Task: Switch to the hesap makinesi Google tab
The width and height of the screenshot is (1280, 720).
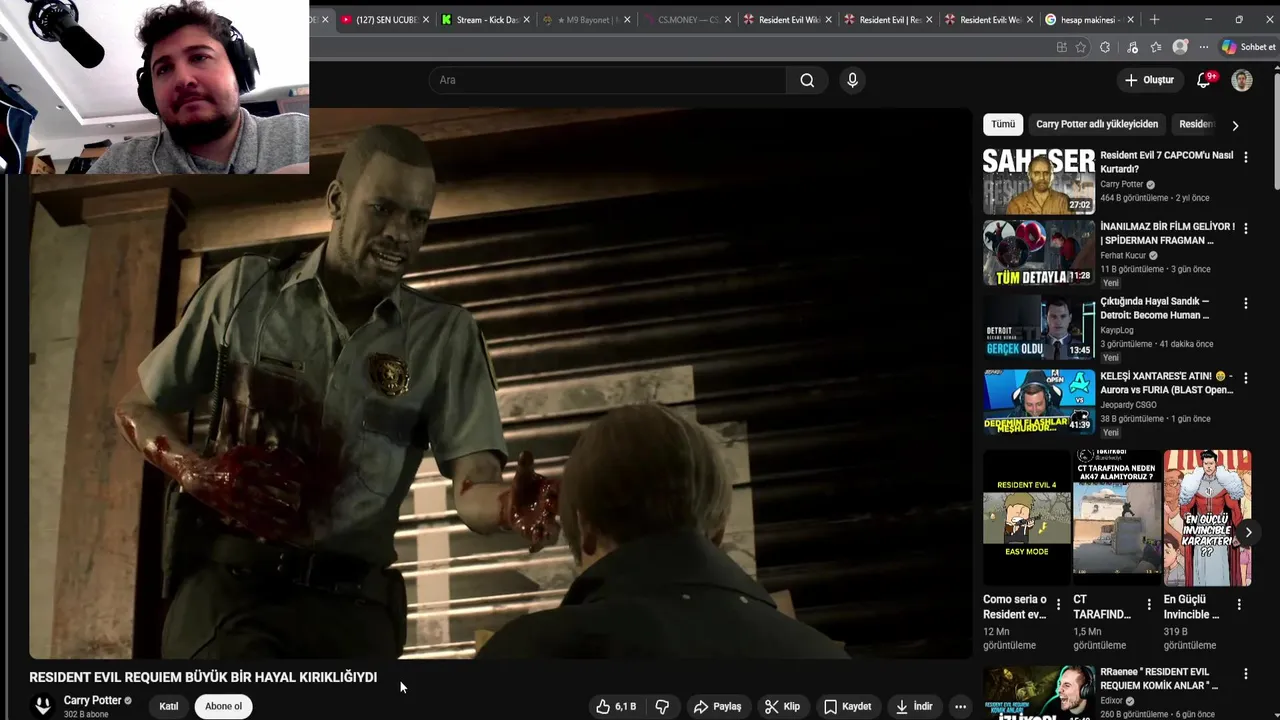Action: click(x=1088, y=19)
